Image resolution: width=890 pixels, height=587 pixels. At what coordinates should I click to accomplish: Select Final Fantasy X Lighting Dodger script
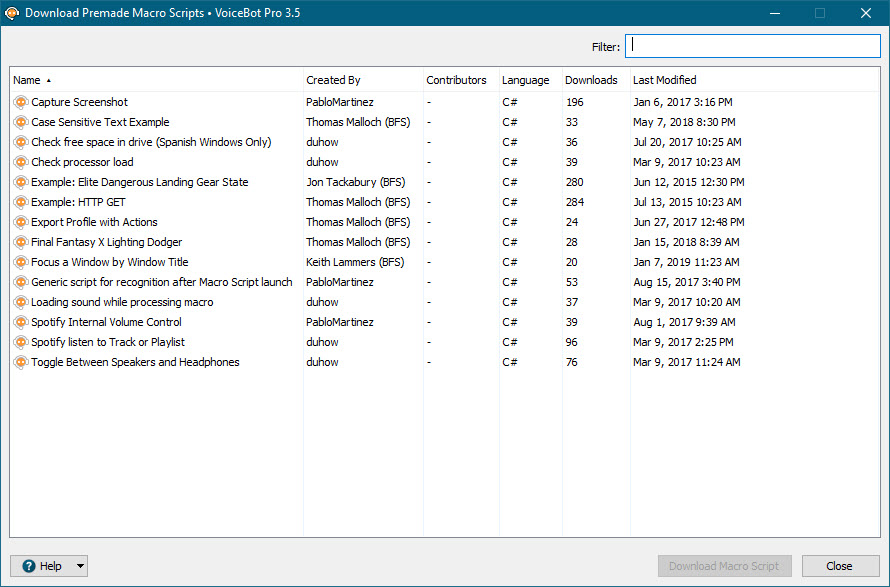pyautogui.click(x=107, y=242)
